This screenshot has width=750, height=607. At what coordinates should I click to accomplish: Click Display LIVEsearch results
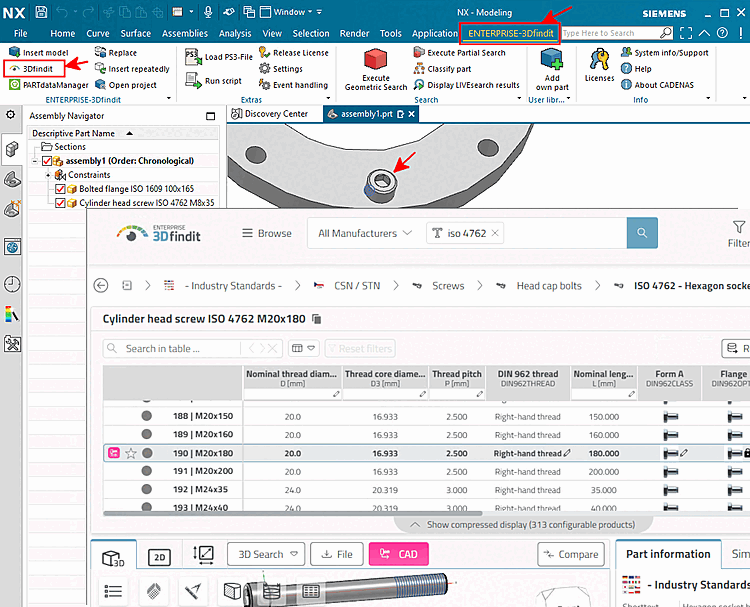click(467, 85)
